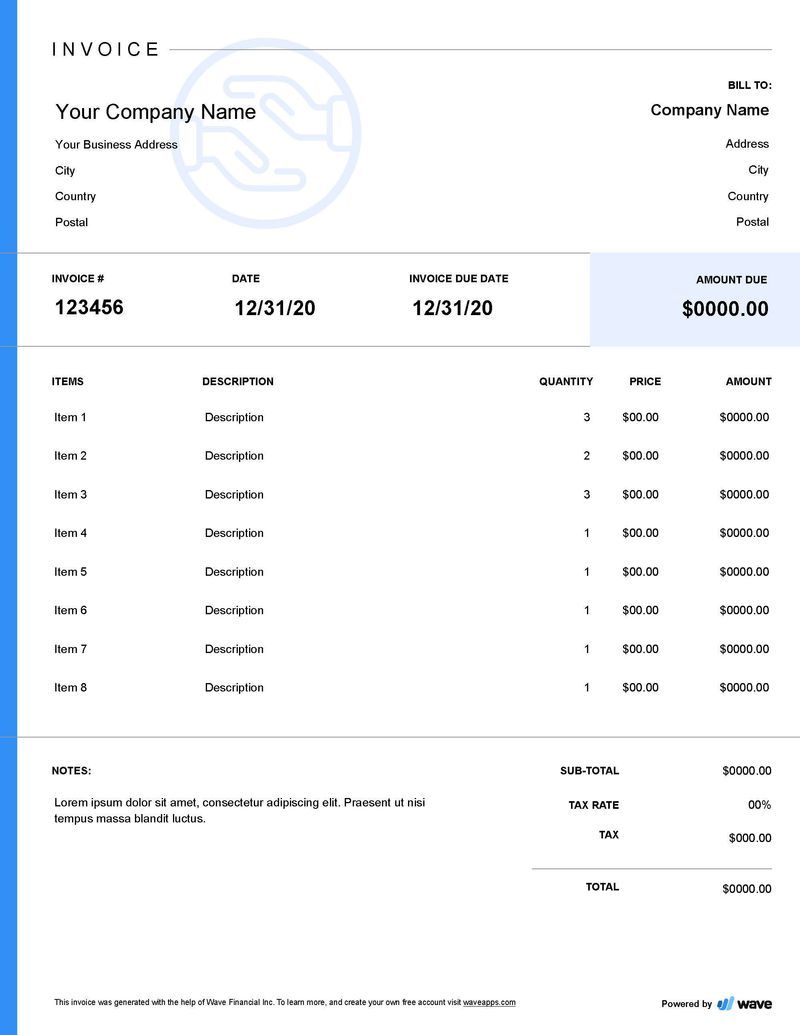Select the 'Item 5' cell
Image resolution: width=800 pixels, height=1035 pixels.
click(70, 572)
